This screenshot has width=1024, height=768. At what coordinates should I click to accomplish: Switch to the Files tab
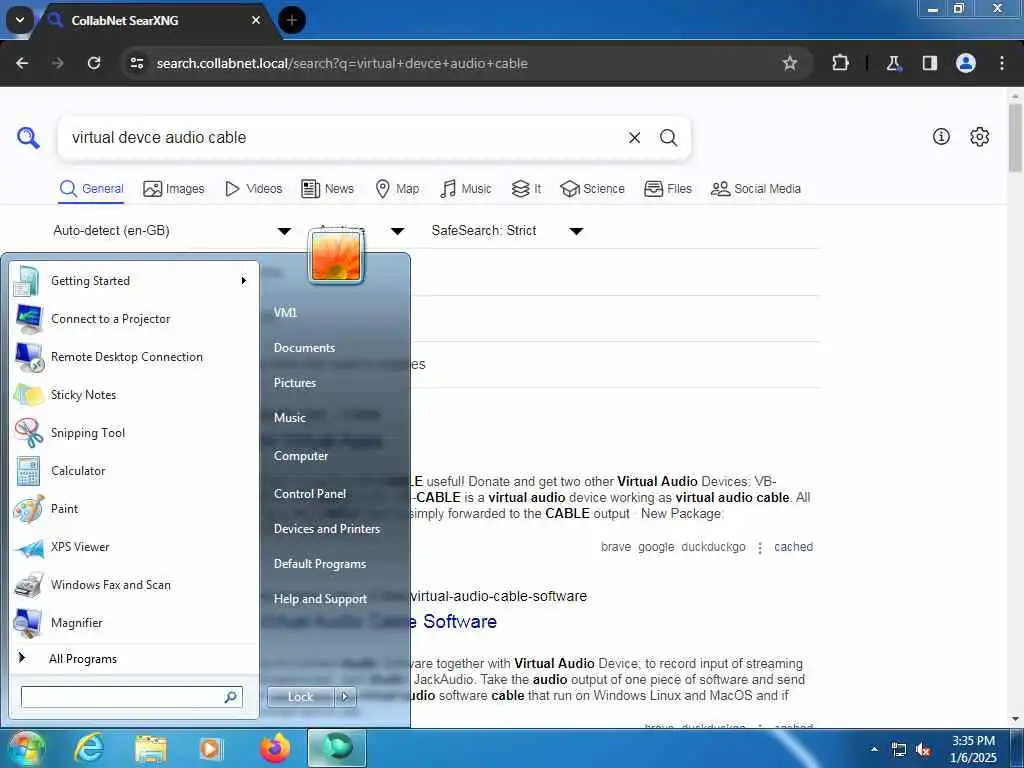[667, 189]
